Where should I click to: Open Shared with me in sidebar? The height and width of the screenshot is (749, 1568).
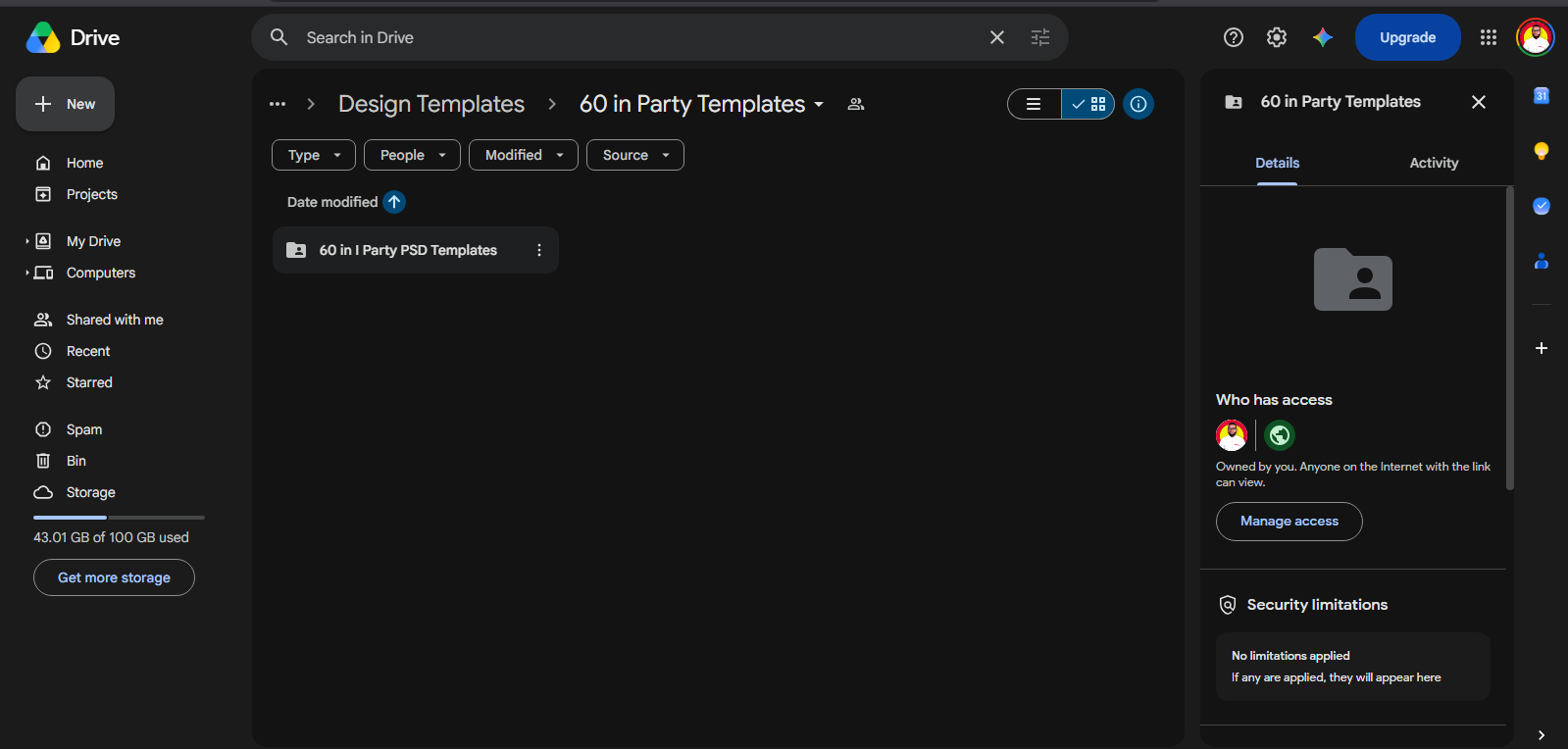pos(114,320)
